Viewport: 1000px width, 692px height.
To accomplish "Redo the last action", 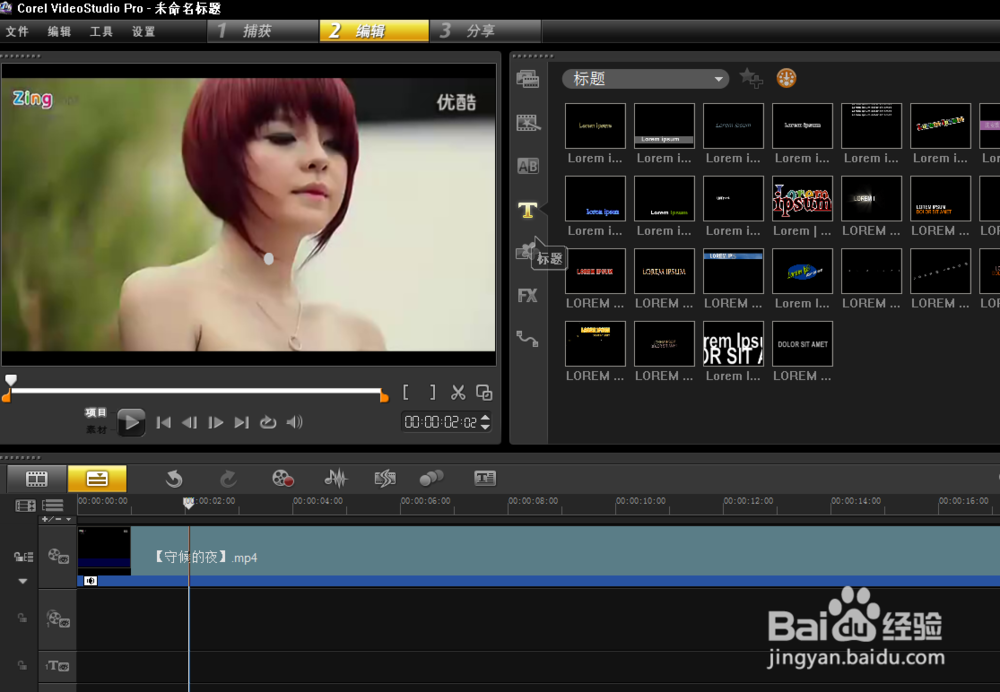I will (x=228, y=478).
